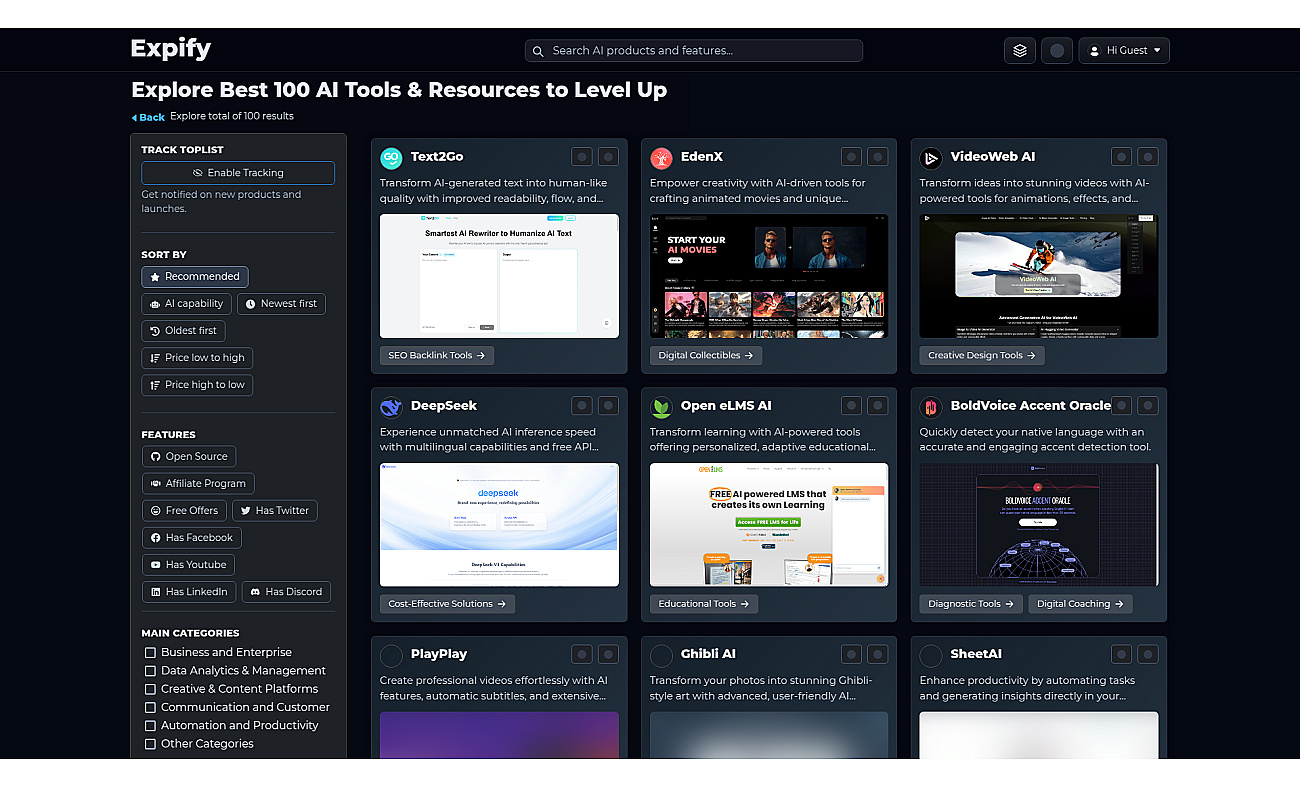Toggle the Open Source feature filter
1300x788 pixels.
click(189, 456)
